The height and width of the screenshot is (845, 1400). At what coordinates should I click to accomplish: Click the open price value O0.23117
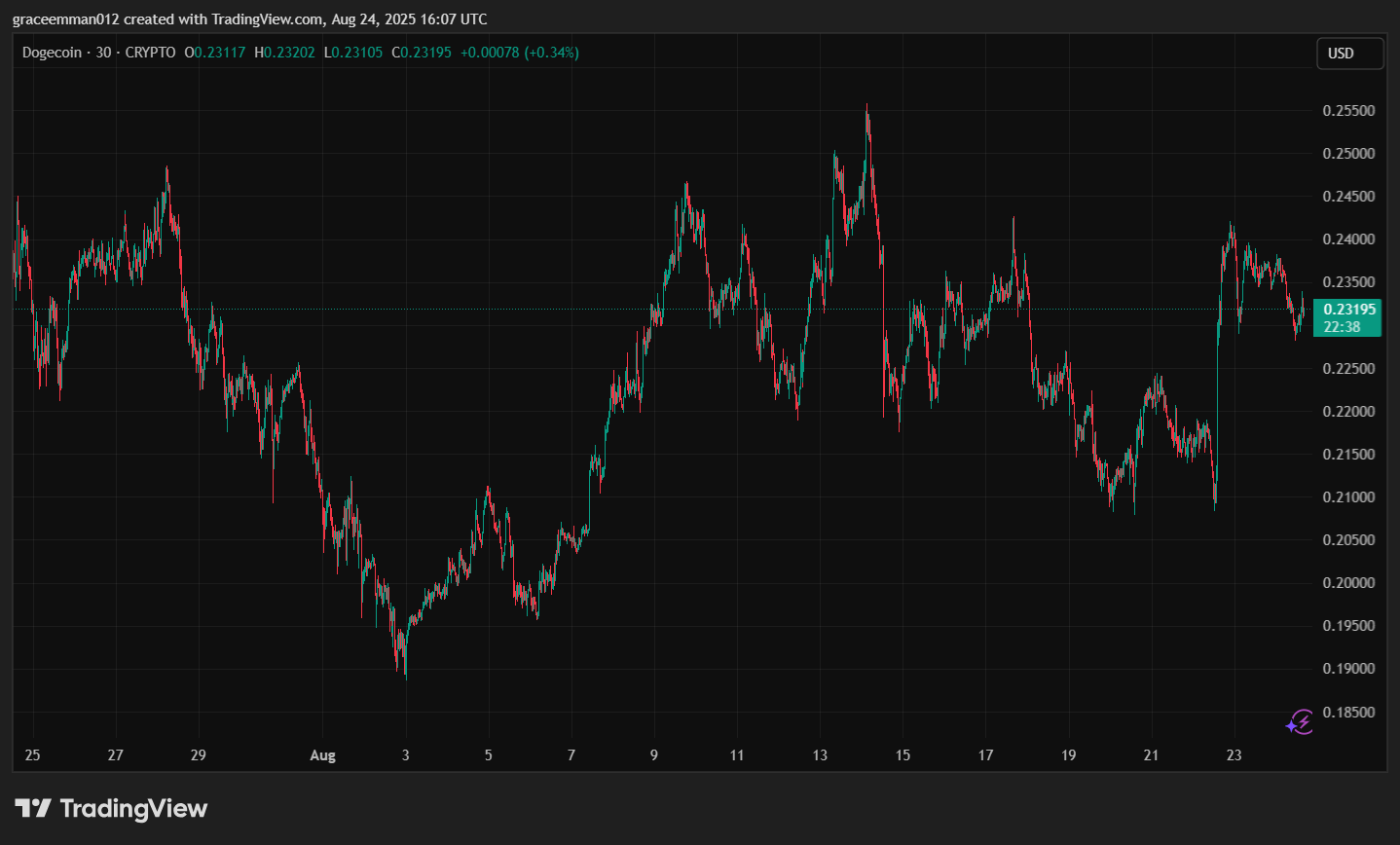point(215,53)
